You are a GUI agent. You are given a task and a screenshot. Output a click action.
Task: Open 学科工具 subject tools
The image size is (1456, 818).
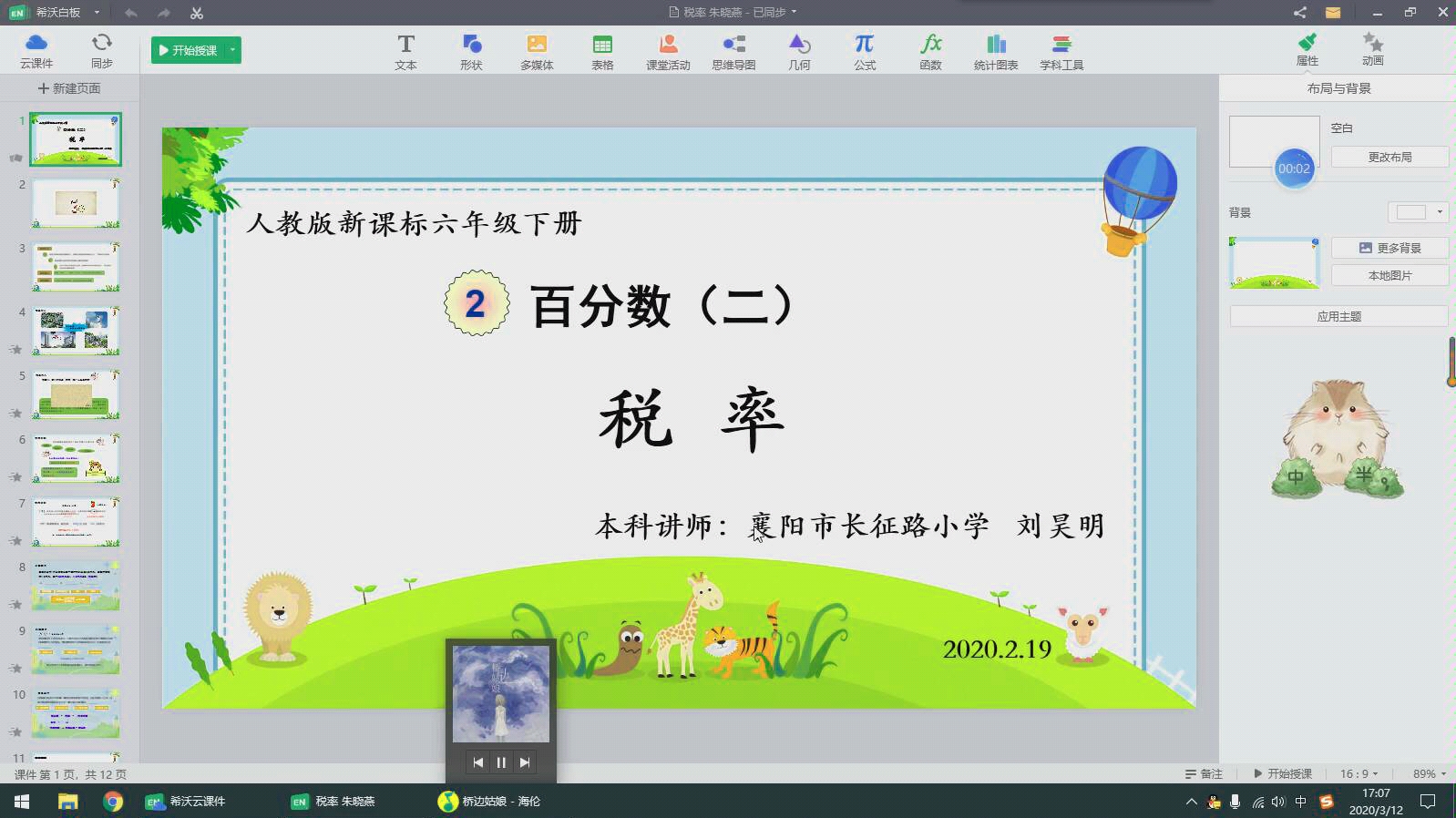pos(1061,52)
